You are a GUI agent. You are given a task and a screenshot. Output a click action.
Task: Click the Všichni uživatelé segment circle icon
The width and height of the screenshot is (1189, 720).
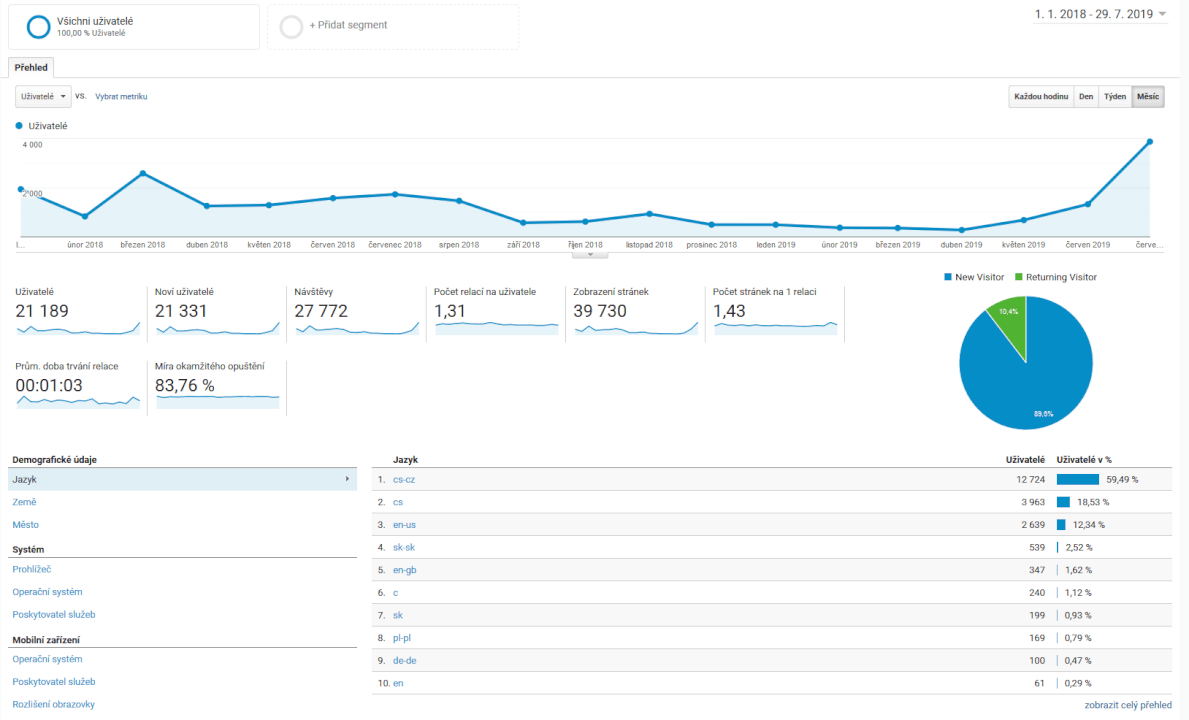(x=38, y=26)
